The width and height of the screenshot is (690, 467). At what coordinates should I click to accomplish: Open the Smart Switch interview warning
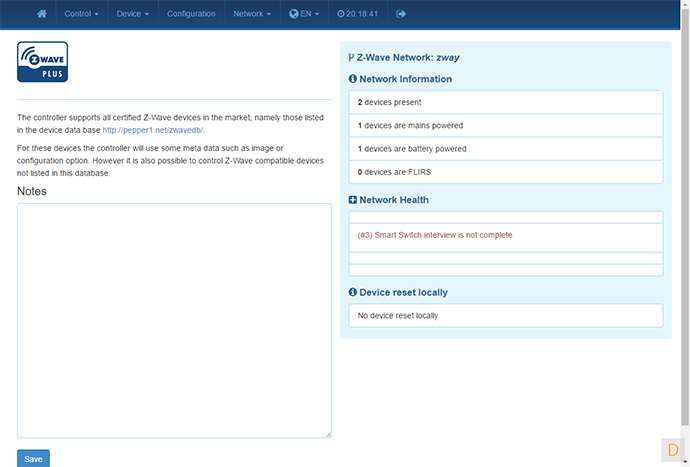pyautogui.click(x=435, y=235)
